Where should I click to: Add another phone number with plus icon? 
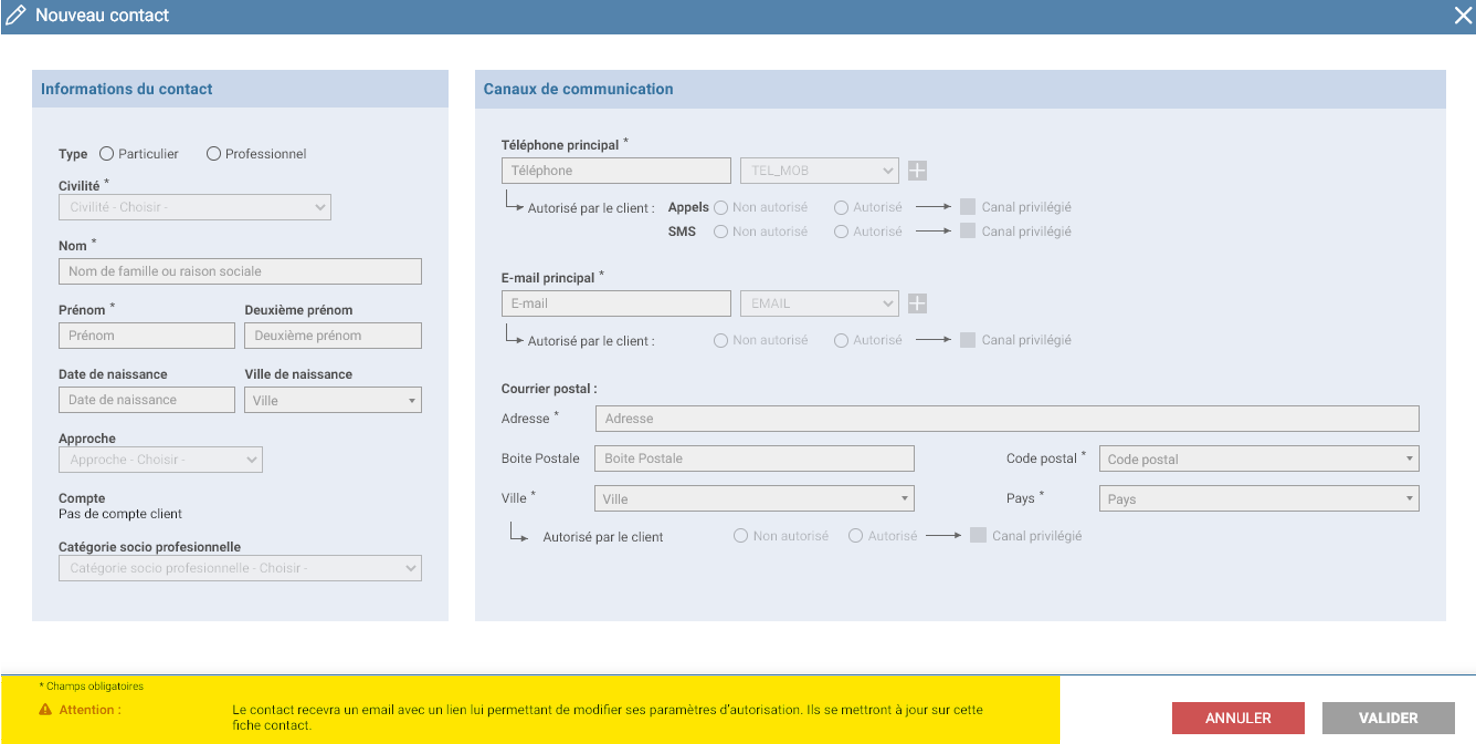pos(917,171)
